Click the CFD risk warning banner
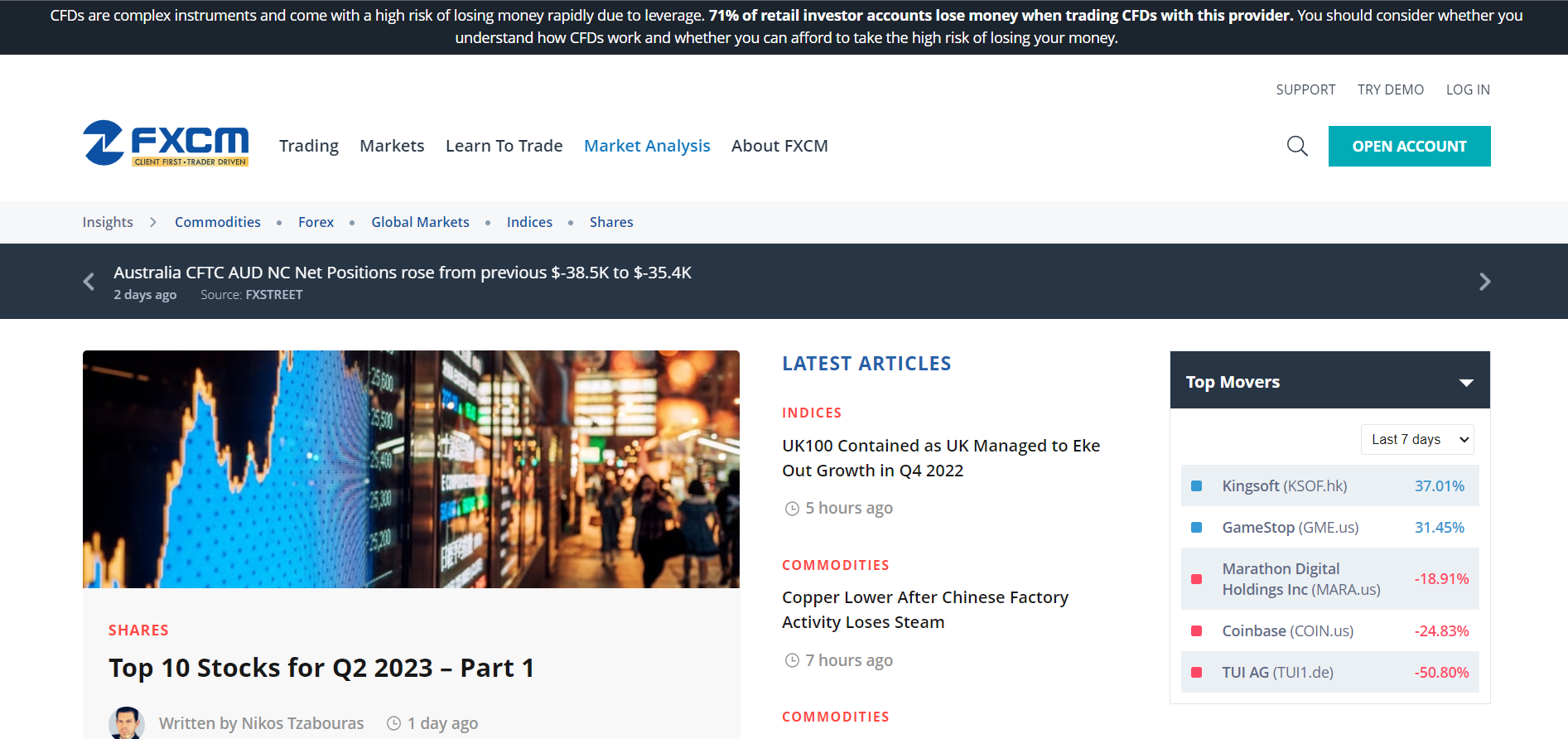Screen dimensions: 1568x739 tap(784, 27)
